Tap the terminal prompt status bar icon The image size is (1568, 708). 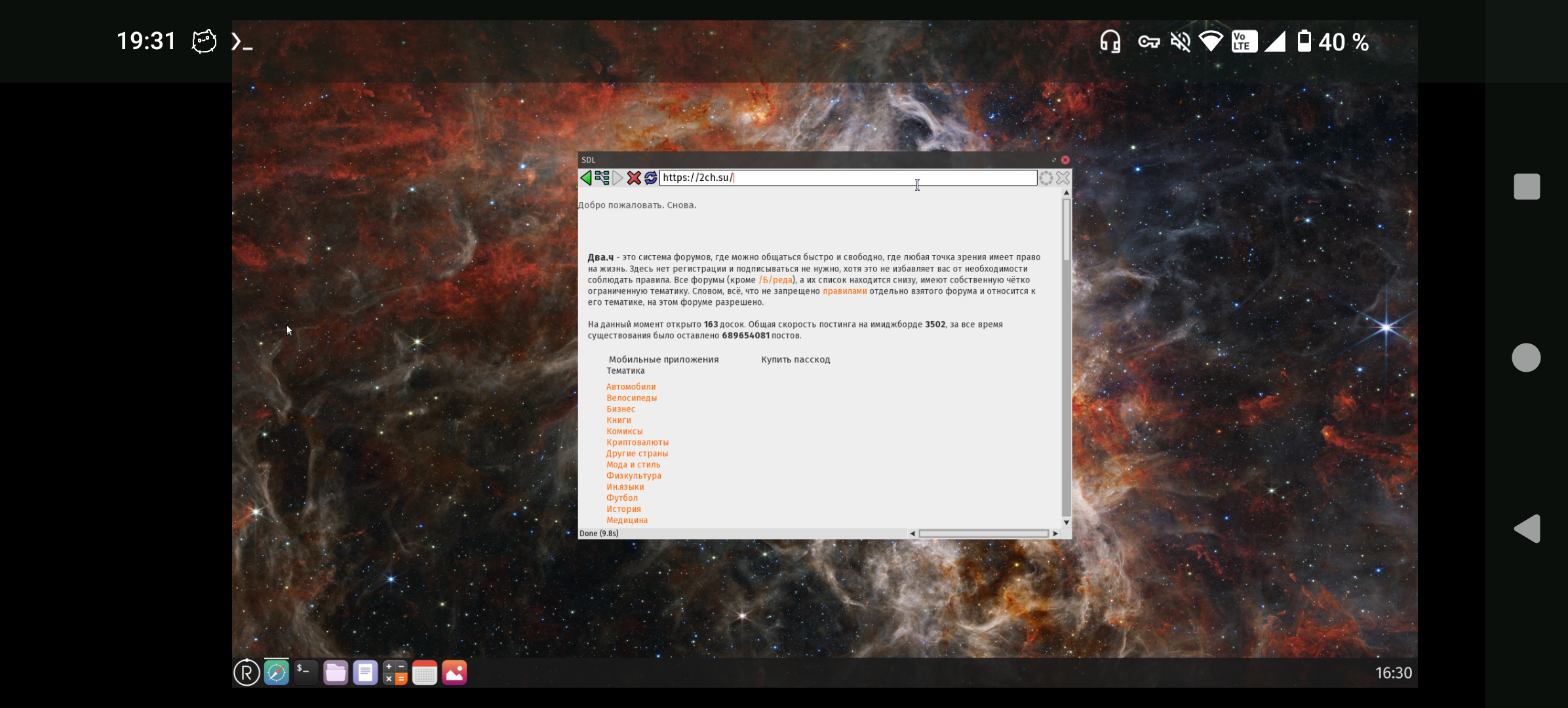pos(242,42)
